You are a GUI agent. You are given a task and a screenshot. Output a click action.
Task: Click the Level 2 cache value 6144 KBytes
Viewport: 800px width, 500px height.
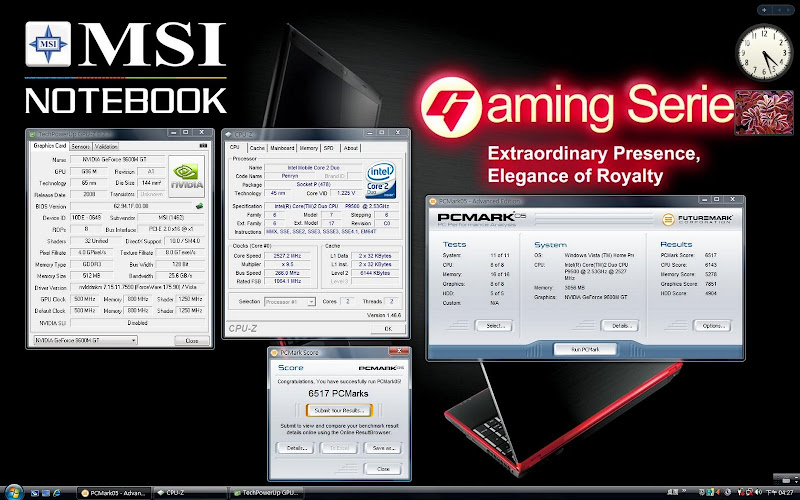point(375,273)
